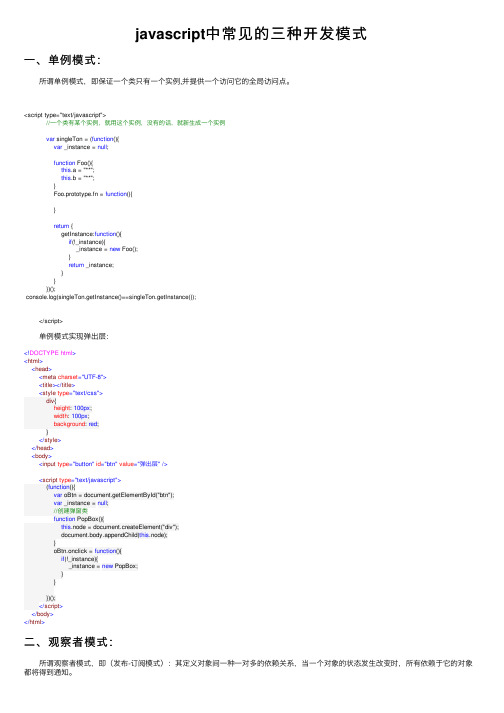Click the title "javascript中常见的三种开发模式"
This screenshot has height=713, width=504.
[x=251, y=34]
